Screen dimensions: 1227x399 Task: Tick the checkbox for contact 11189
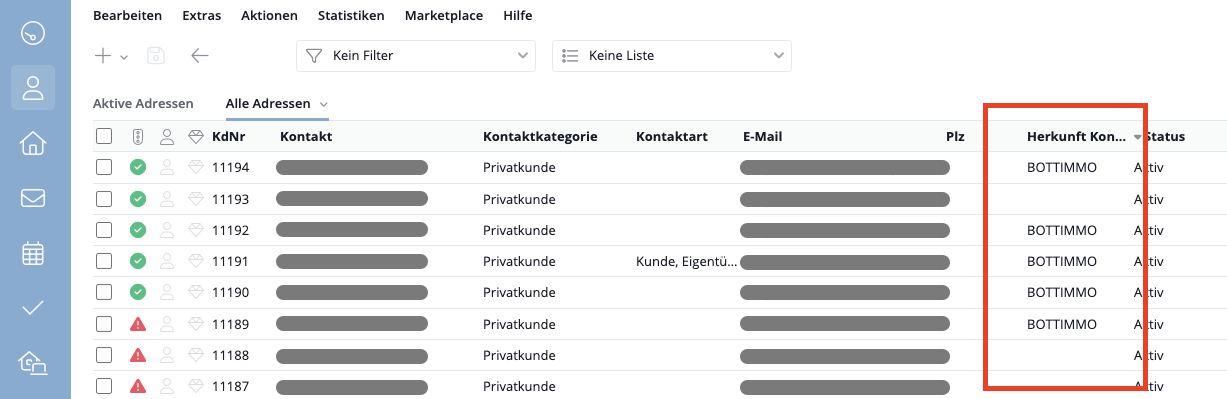pyautogui.click(x=104, y=324)
